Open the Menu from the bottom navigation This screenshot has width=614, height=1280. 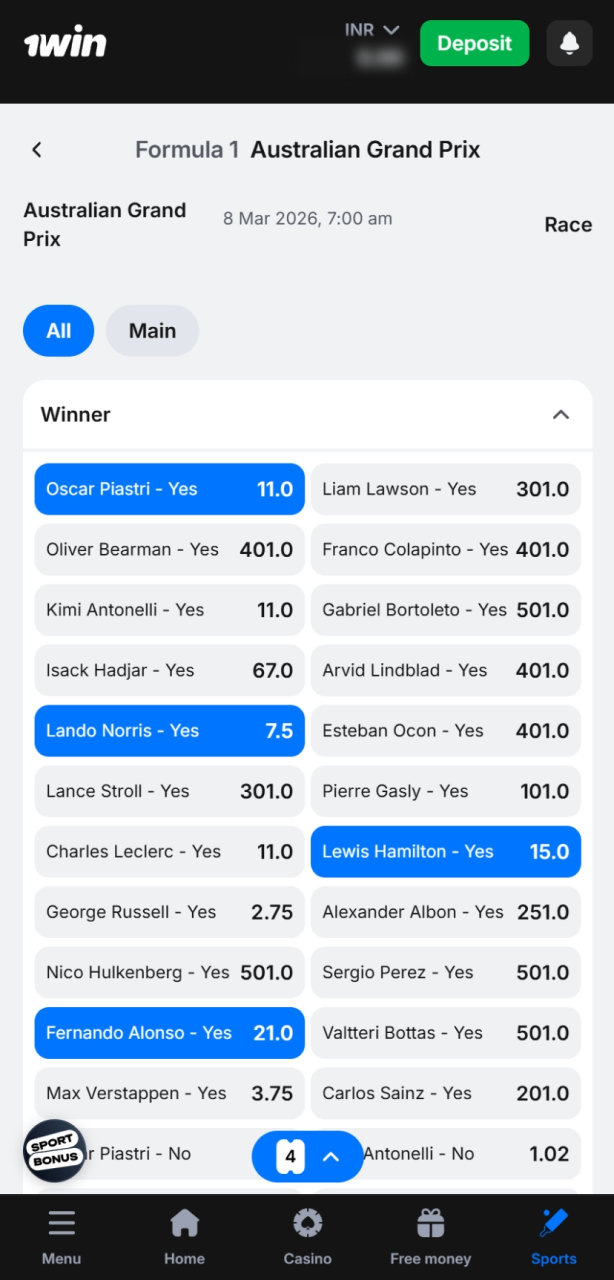click(x=61, y=1236)
